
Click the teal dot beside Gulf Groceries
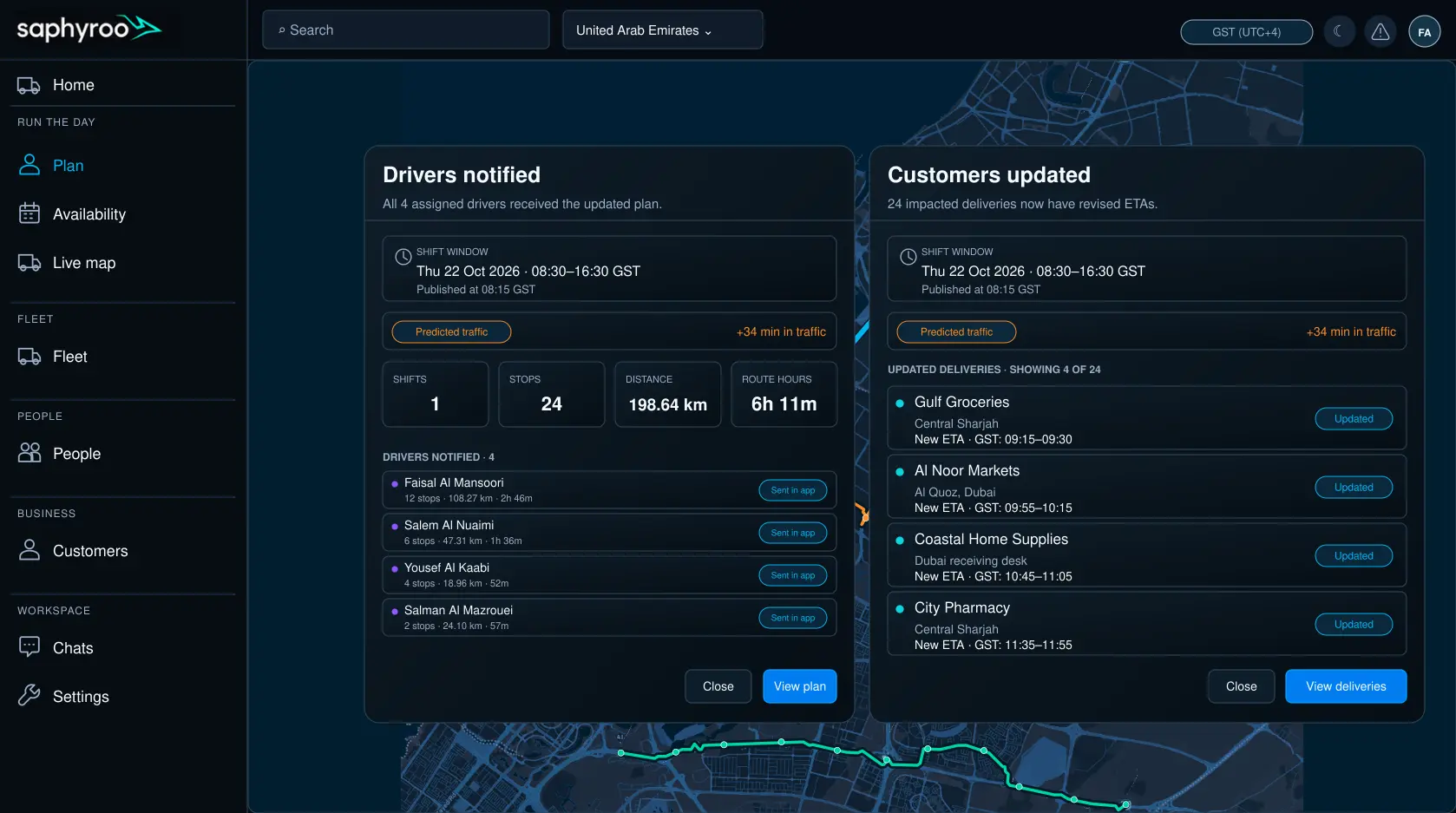[900, 403]
